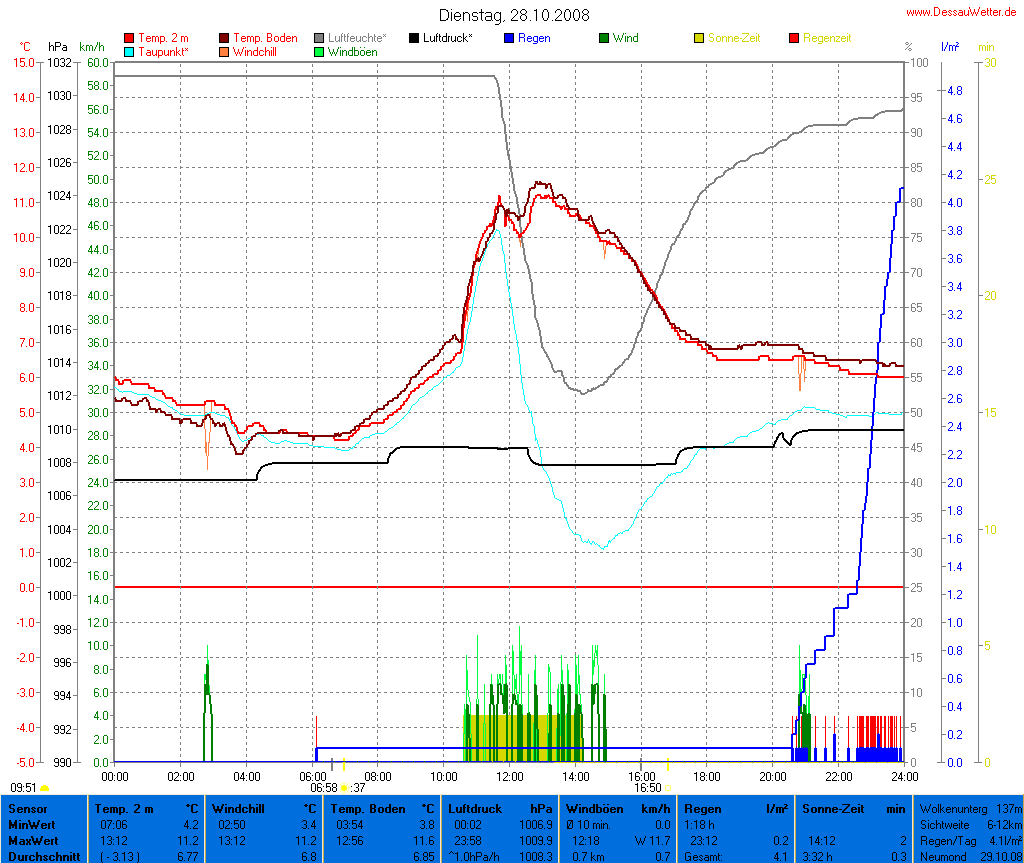Open the www.DessauWetter.de link
Viewport: 1024px width, 863px height.
tap(961, 12)
